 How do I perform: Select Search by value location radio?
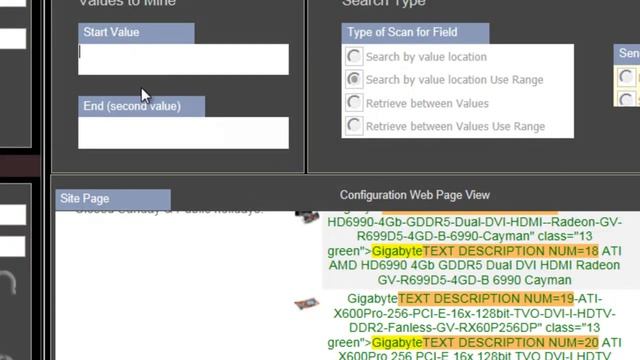(354, 56)
